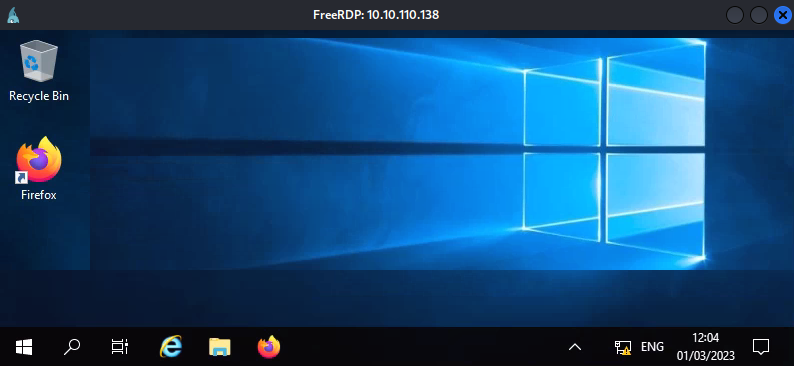The image size is (794, 366).
Task: Maximize the FreeRDP window
Action: (759, 15)
